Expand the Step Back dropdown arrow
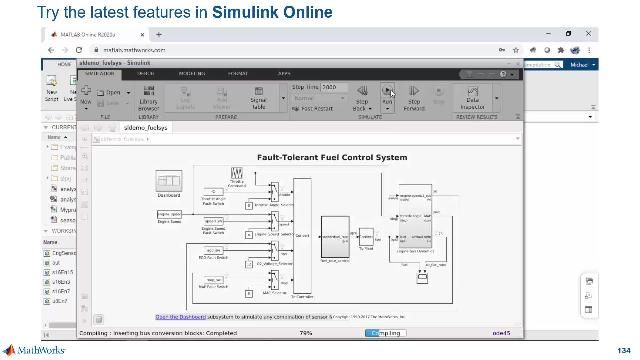 370,109
